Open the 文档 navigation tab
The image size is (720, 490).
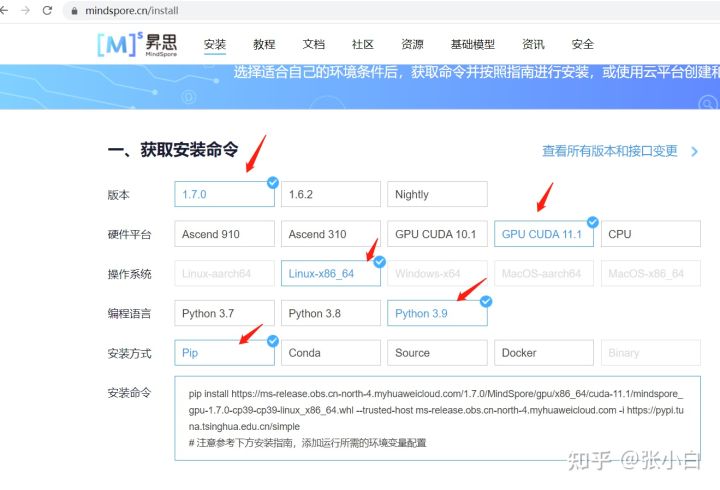(x=314, y=45)
